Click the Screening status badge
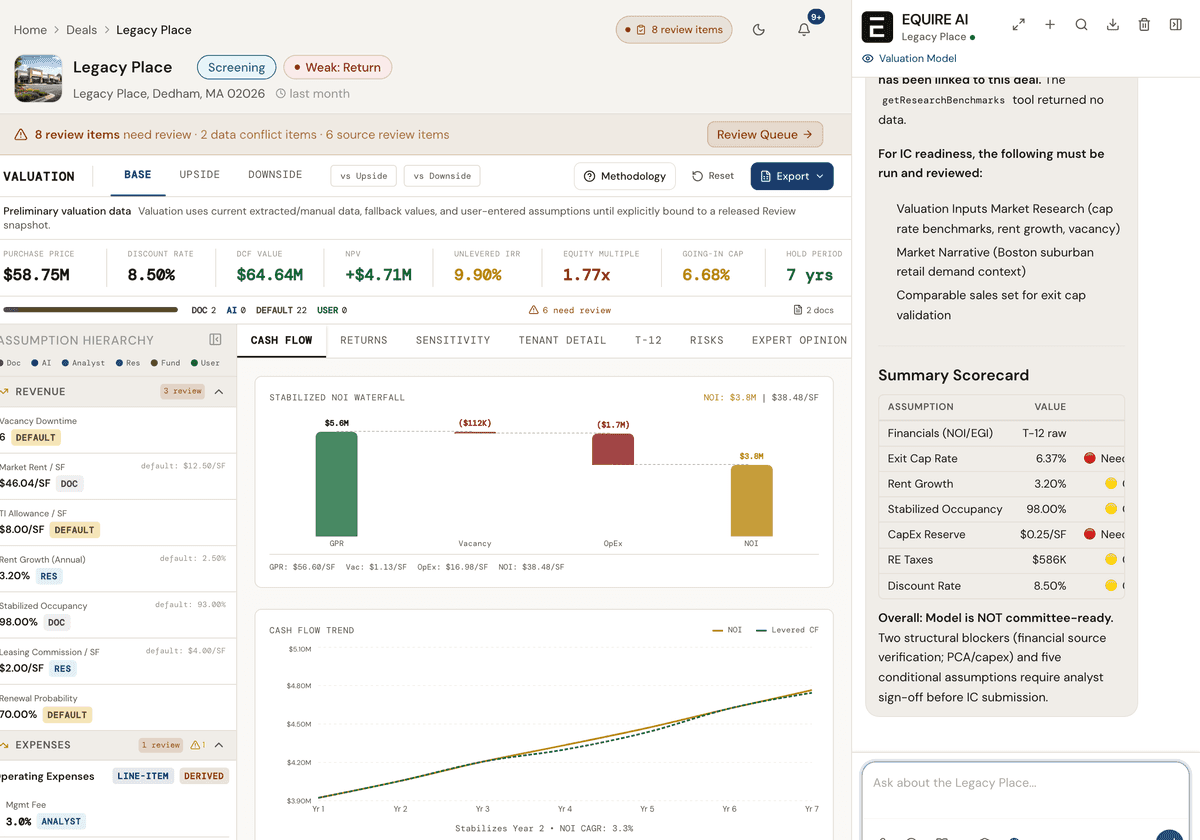The image size is (1200, 840). 237,67
